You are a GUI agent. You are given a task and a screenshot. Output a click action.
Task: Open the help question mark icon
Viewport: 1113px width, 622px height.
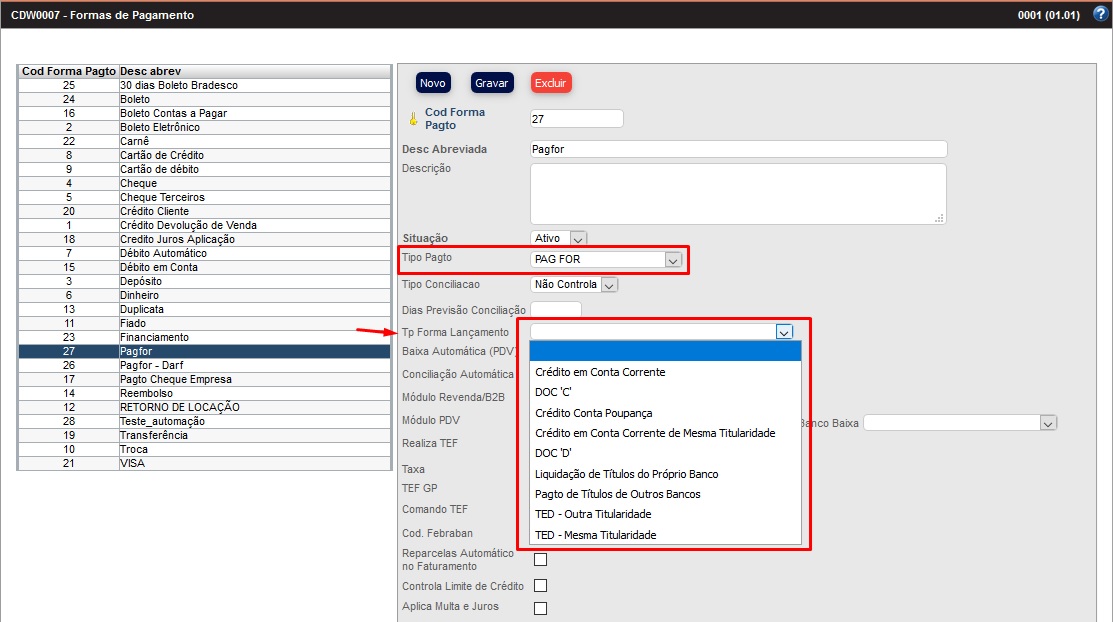(x=1100, y=15)
